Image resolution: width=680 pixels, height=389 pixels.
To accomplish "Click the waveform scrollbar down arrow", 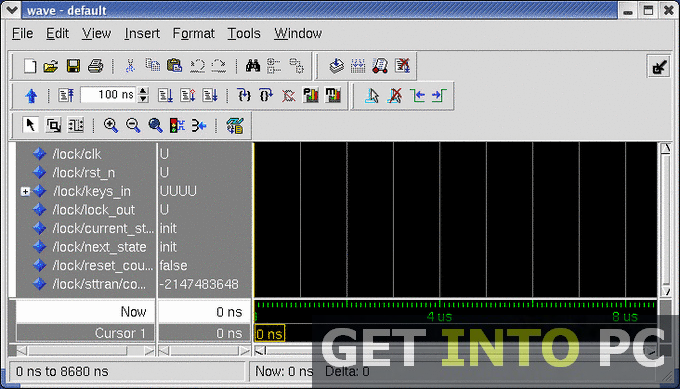I will pyautogui.click(x=665, y=291).
